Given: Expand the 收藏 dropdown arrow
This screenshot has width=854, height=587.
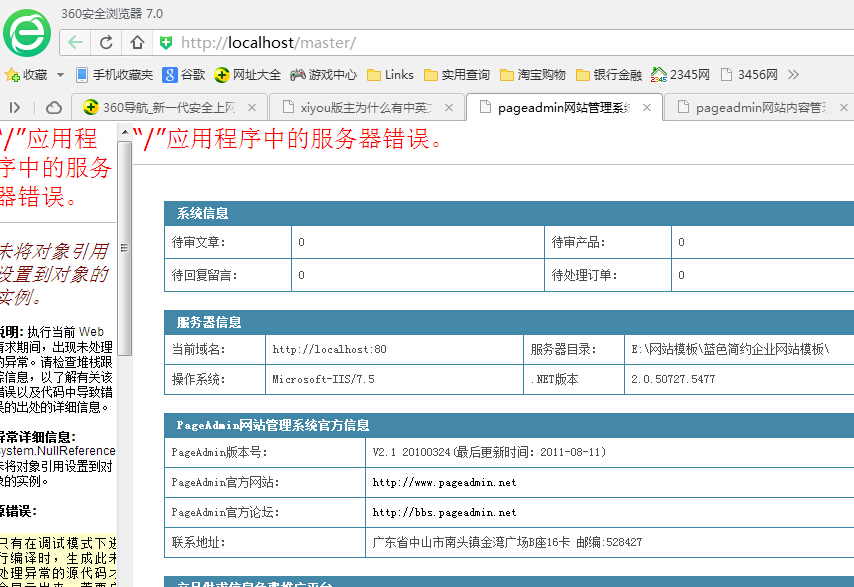Looking at the screenshot, I should coord(60,75).
